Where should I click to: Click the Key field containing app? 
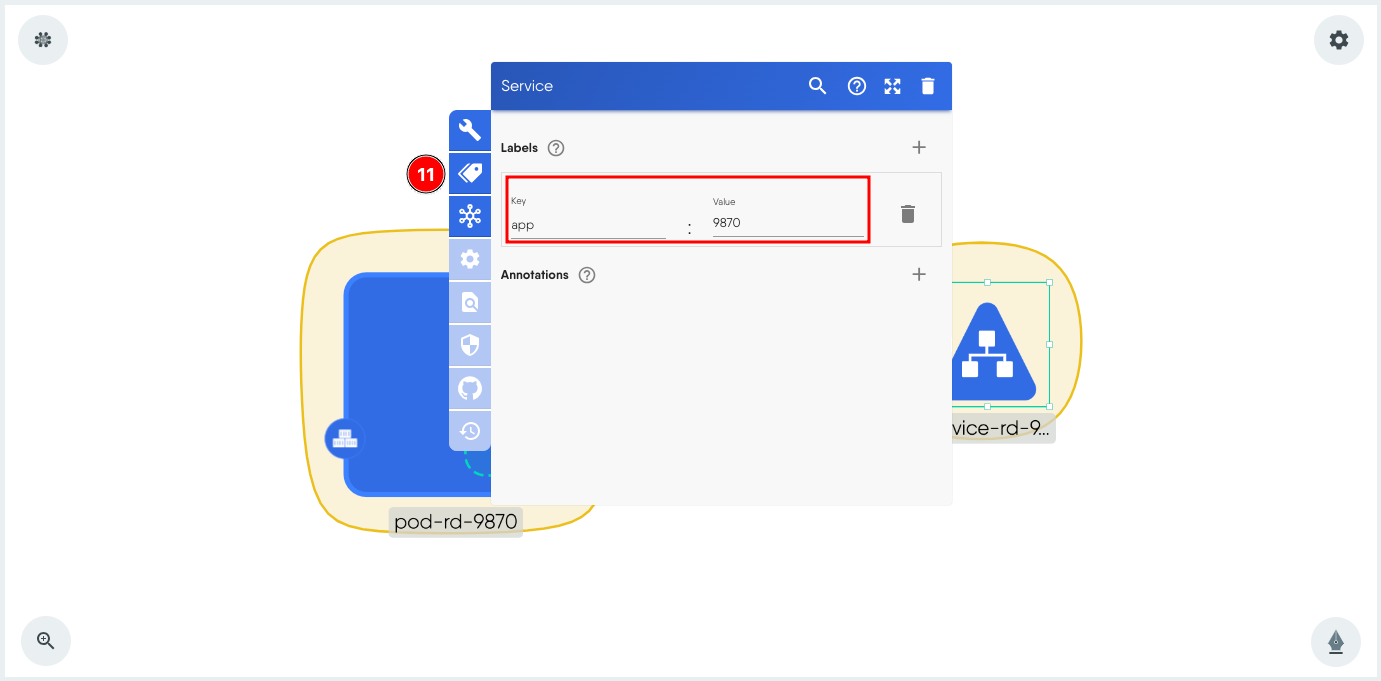tap(587, 225)
